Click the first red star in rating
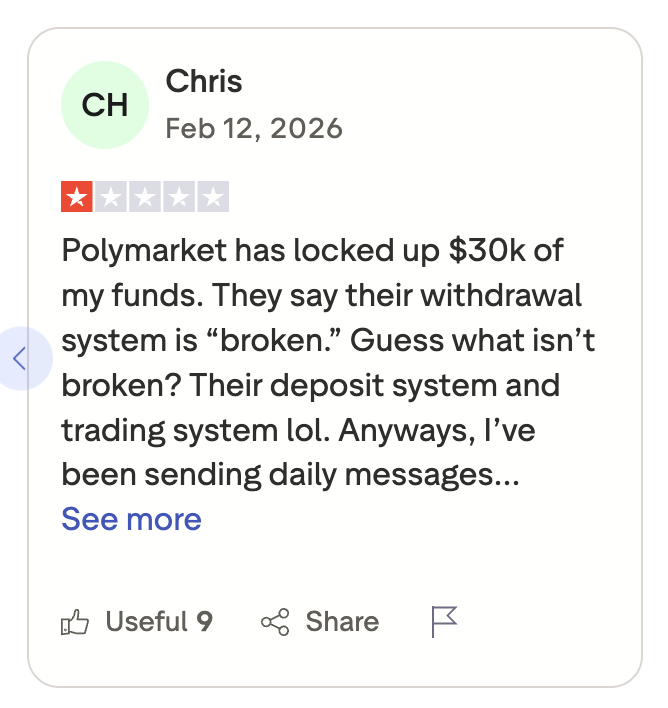 pos(77,197)
